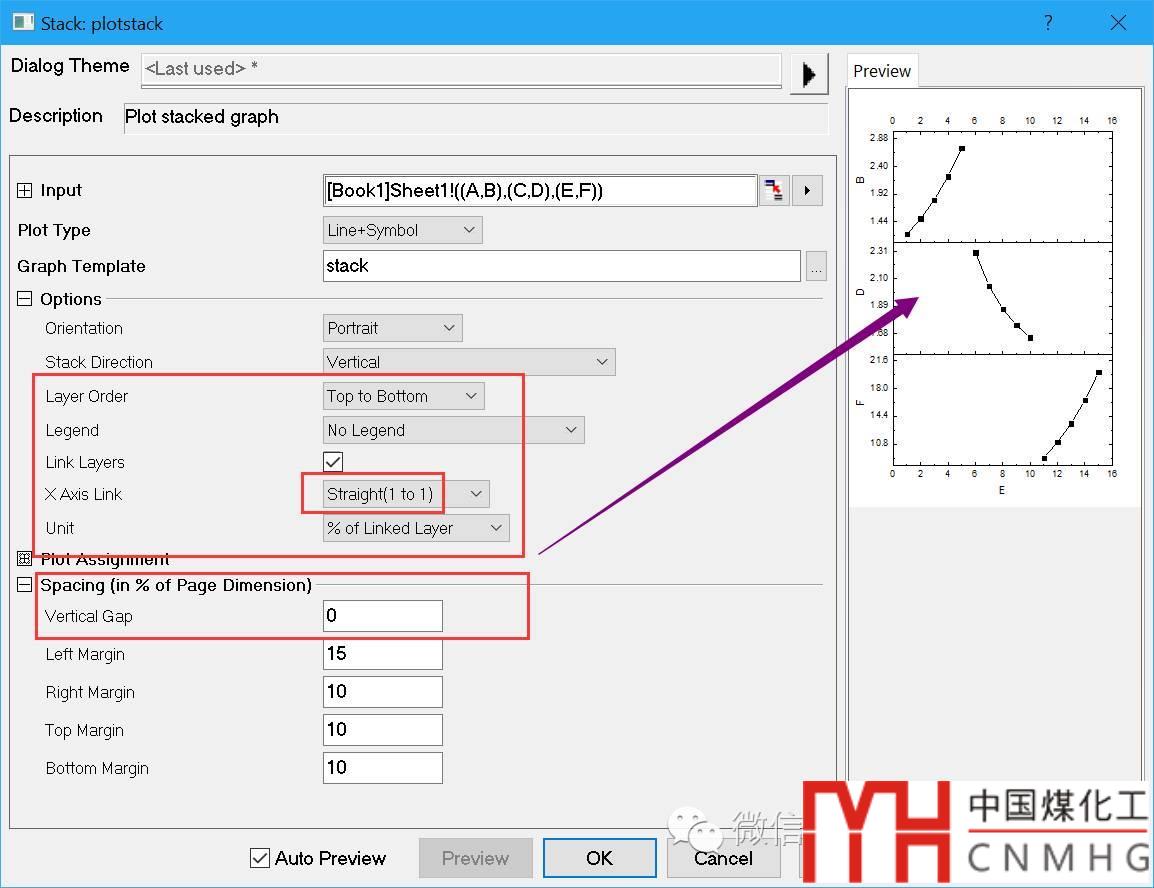Open the Layer Order dropdown
The height and width of the screenshot is (888, 1154).
[x=403, y=396]
